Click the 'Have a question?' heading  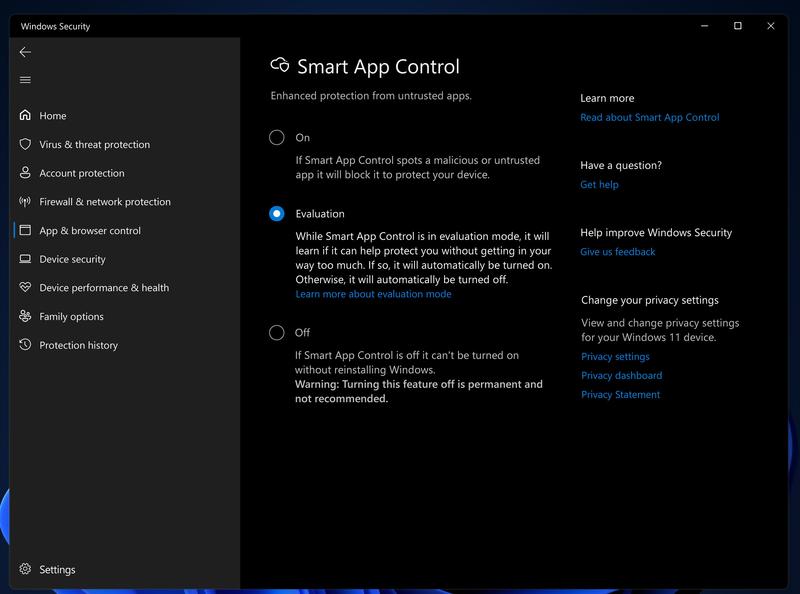click(621, 165)
